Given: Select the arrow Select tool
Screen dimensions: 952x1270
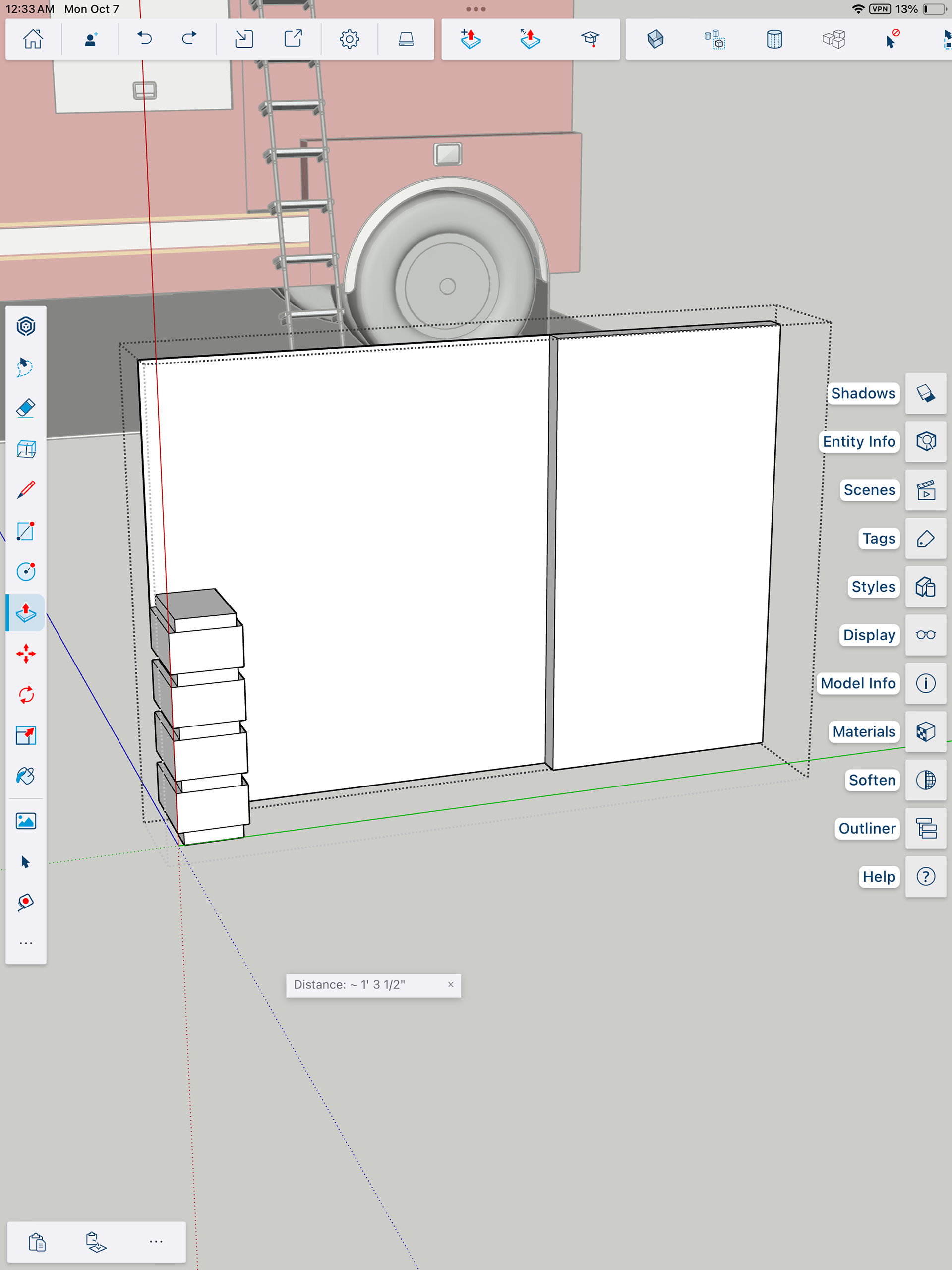Looking at the screenshot, I should point(26,862).
